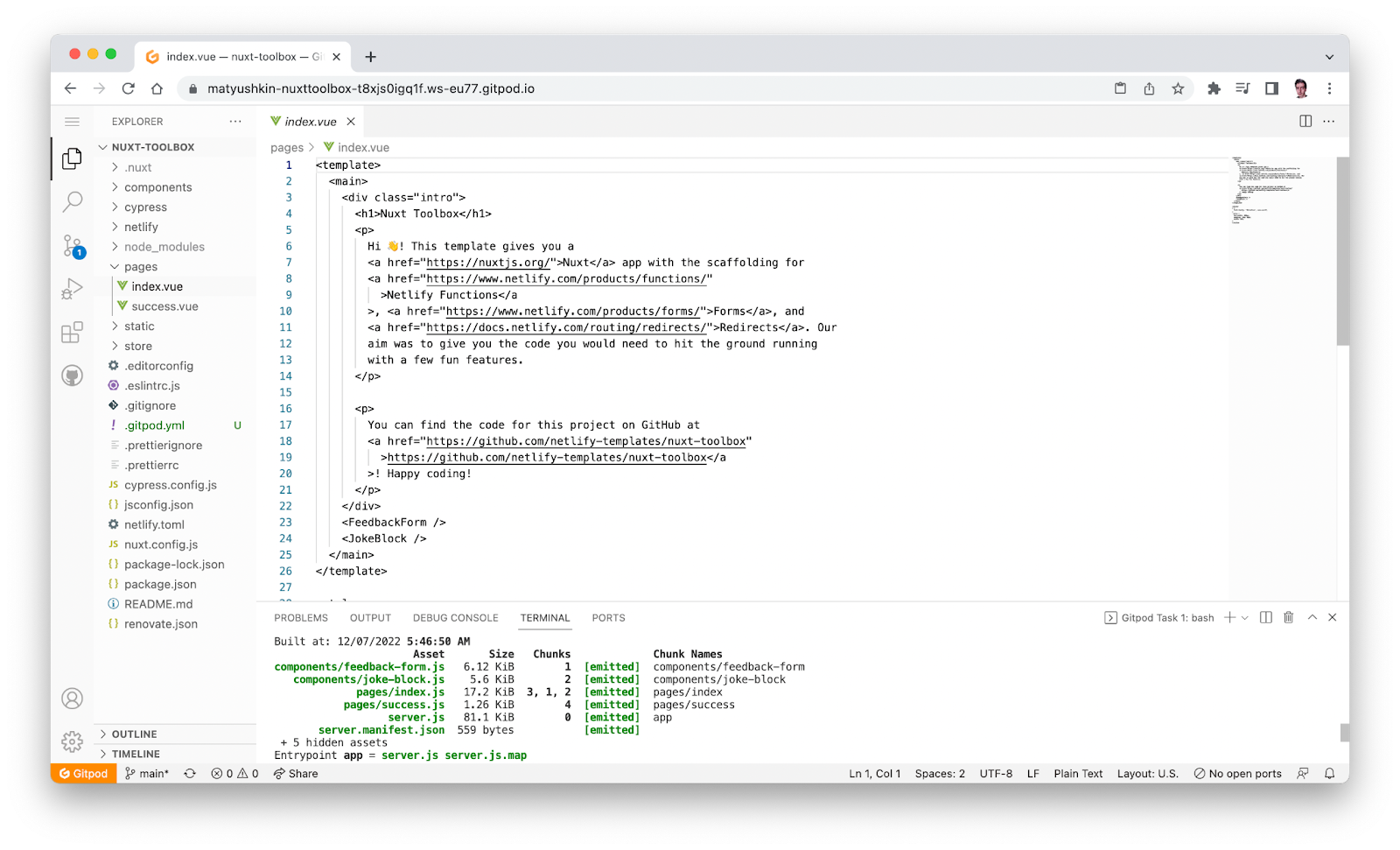Viewport: 1400px width, 850px height.
Task: Close the index.vue editor tab
Action: click(x=351, y=122)
